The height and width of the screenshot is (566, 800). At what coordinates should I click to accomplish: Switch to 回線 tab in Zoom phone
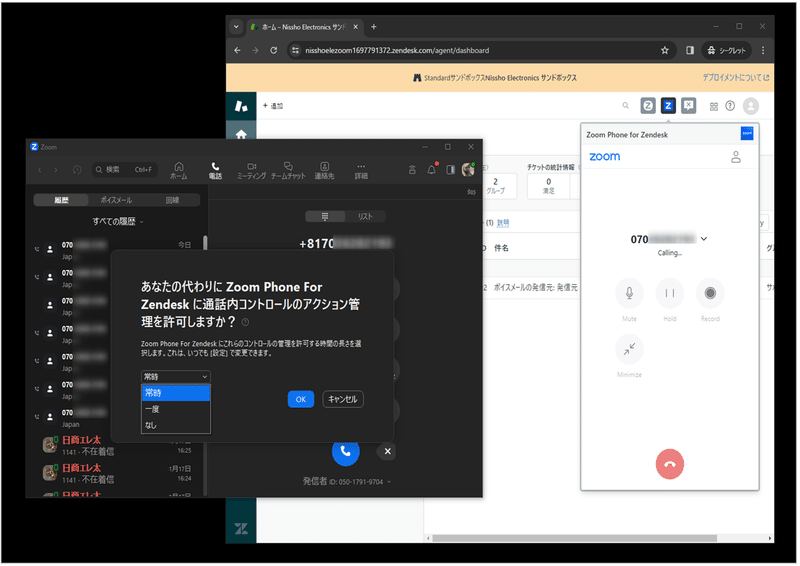172,201
